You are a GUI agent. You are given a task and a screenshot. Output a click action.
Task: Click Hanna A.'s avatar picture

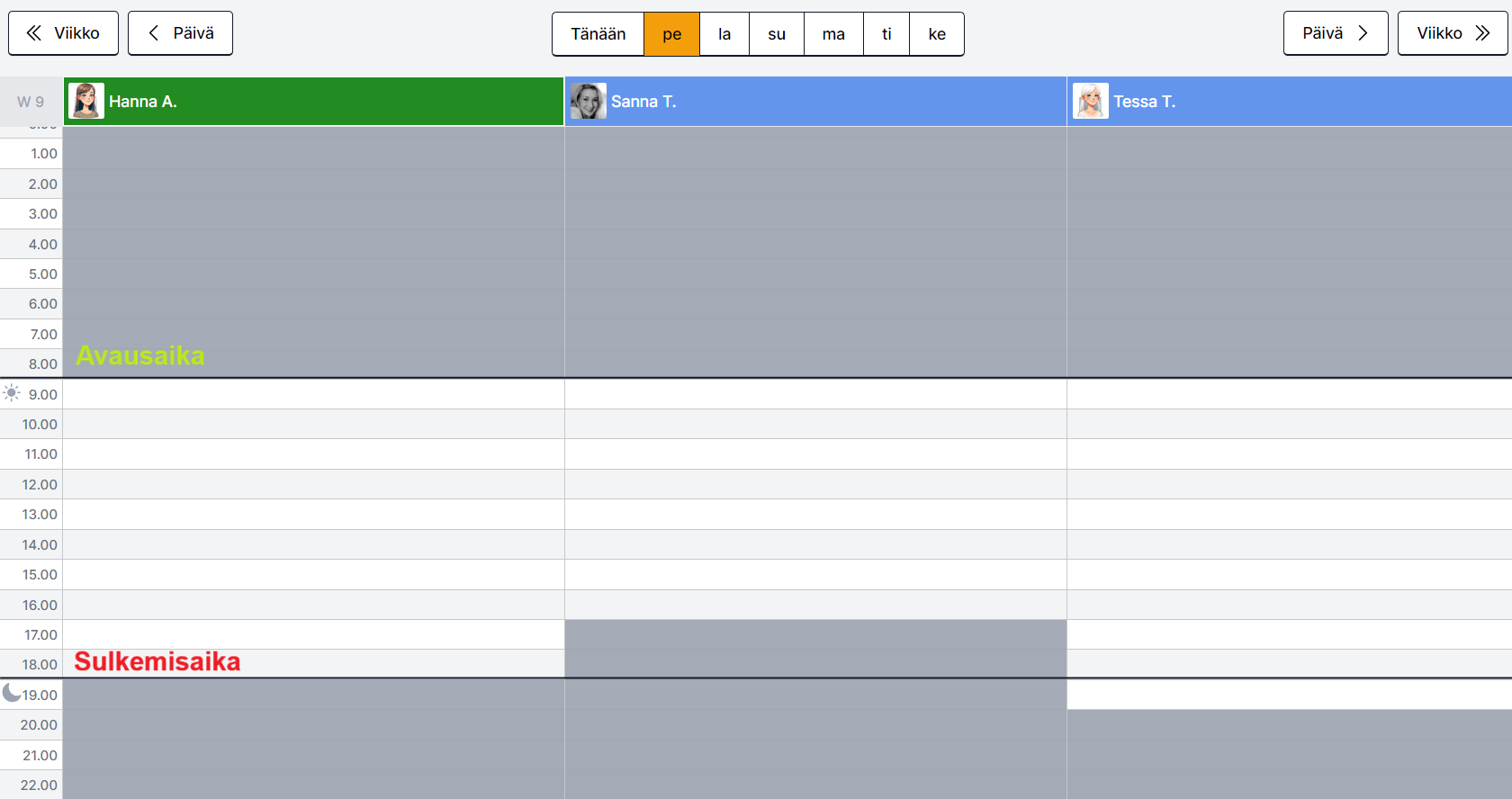coord(86,102)
